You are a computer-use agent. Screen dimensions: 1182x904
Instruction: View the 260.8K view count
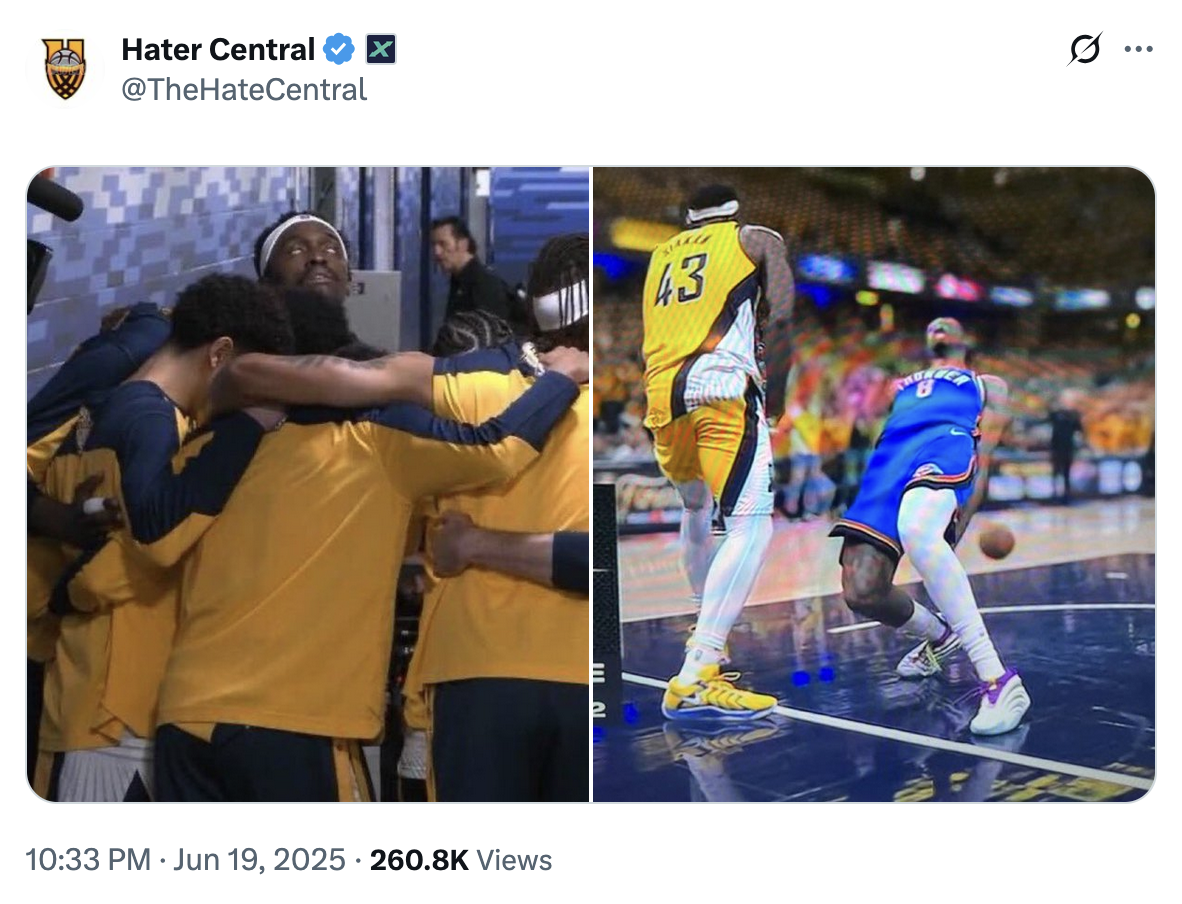click(x=419, y=860)
